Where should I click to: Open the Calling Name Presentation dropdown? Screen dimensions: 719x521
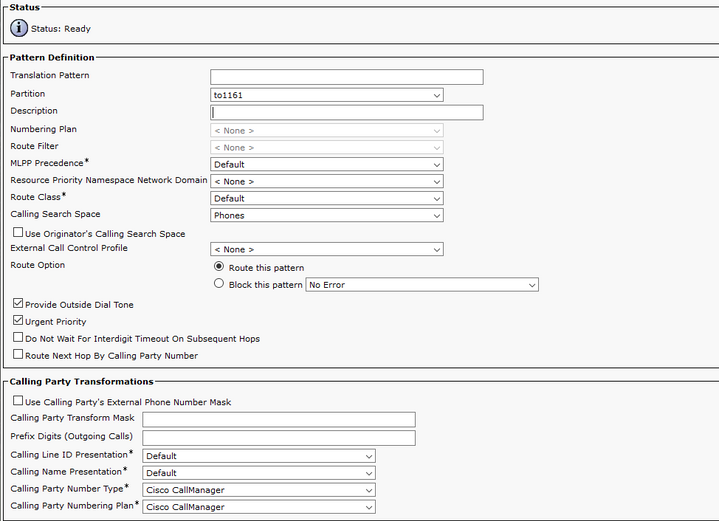259,473
